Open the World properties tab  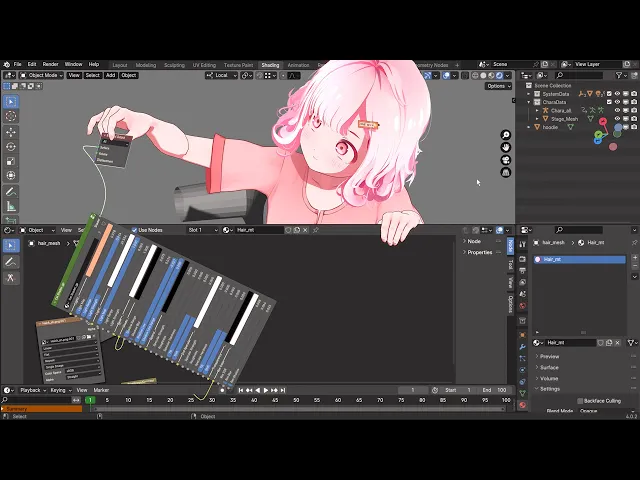click(522, 306)
